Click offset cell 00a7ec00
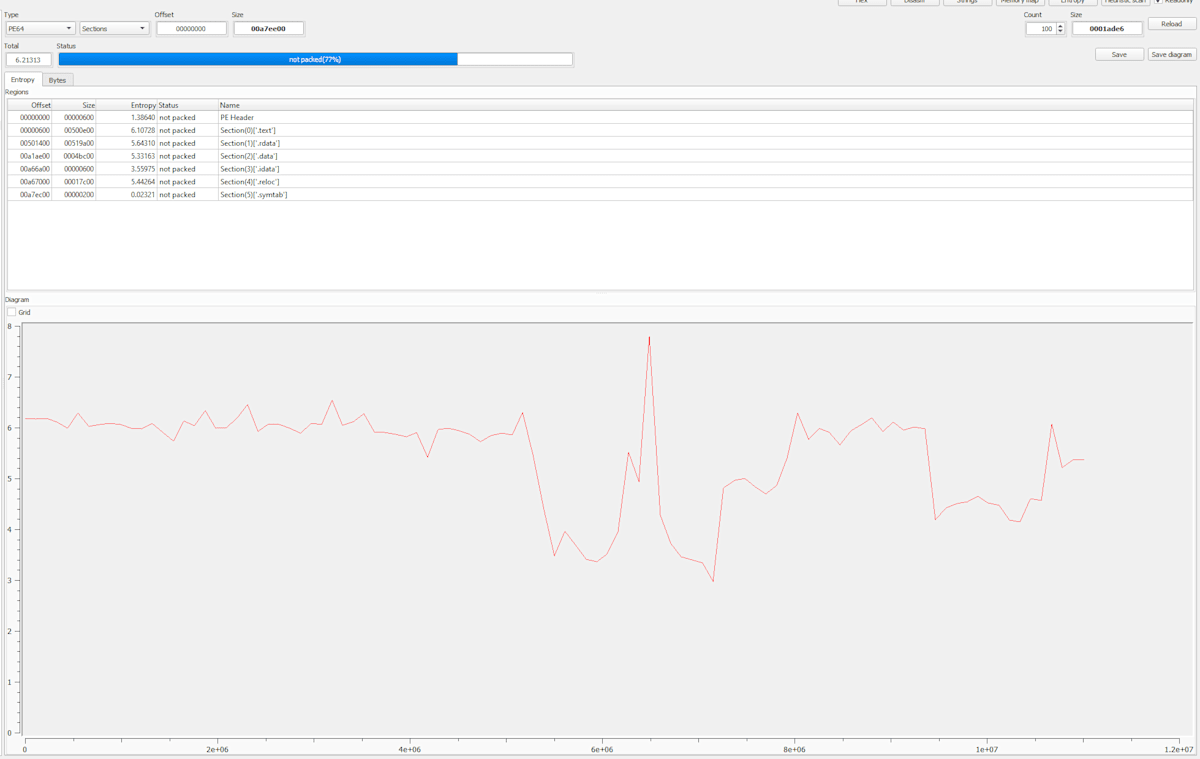This screenshot has height=759, width=1200. (35, 195)
